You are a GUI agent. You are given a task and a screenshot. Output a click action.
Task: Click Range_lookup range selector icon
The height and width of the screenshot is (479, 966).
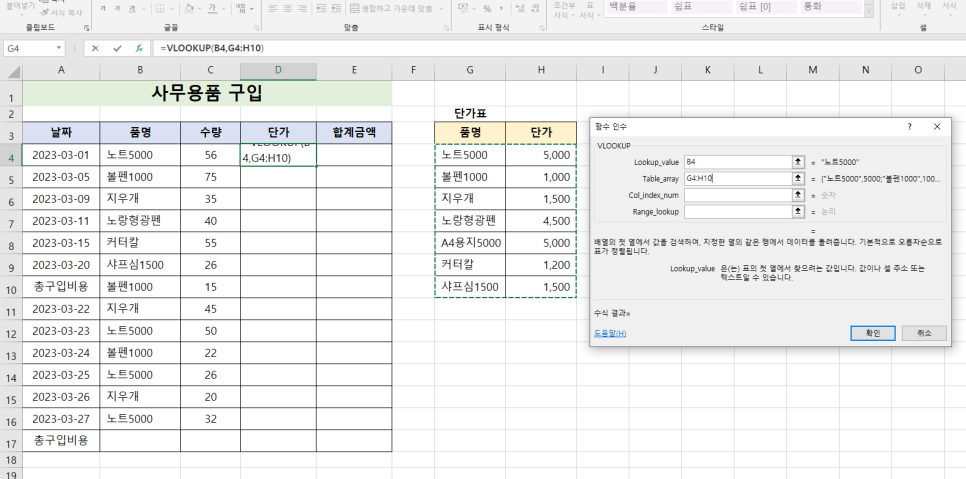coord(798,212)
